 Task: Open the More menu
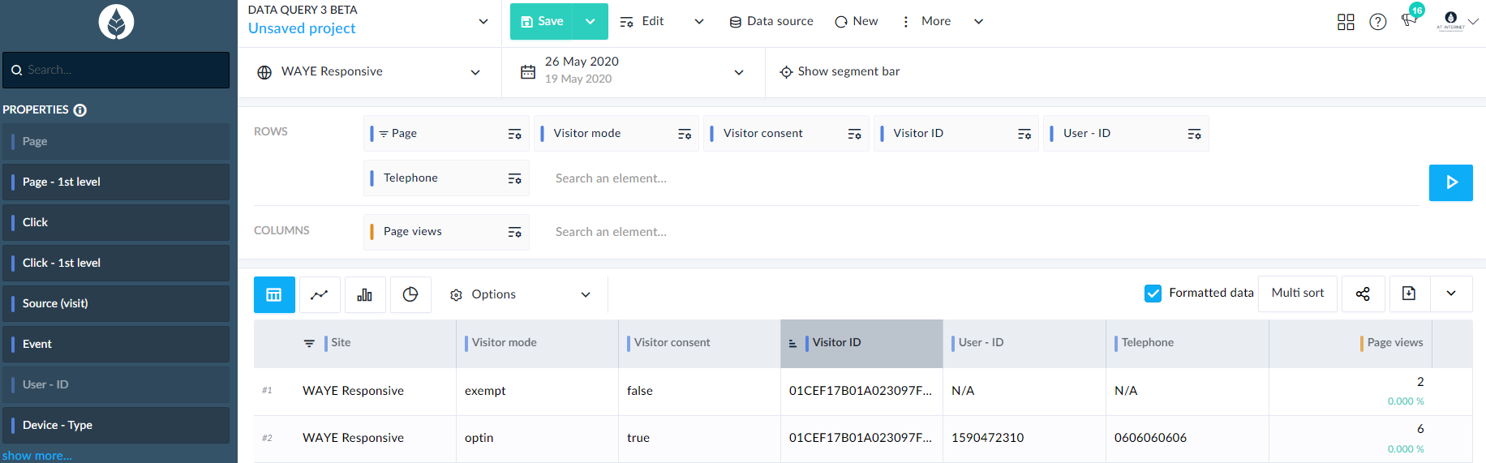[940, 21]
